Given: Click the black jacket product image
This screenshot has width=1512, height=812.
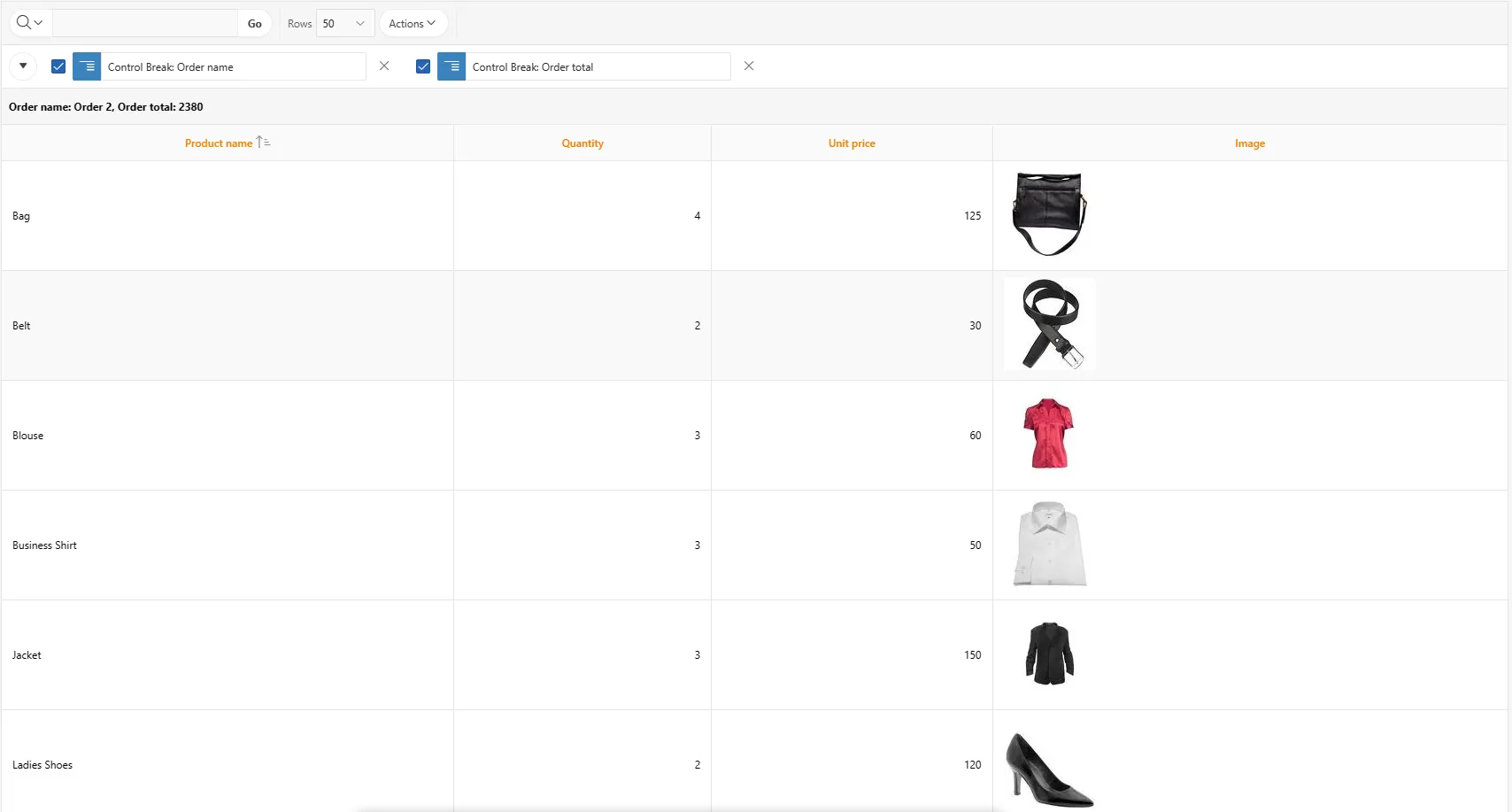Looking at the screenshot, I should pyautogui.click(x=1050, y=653).
